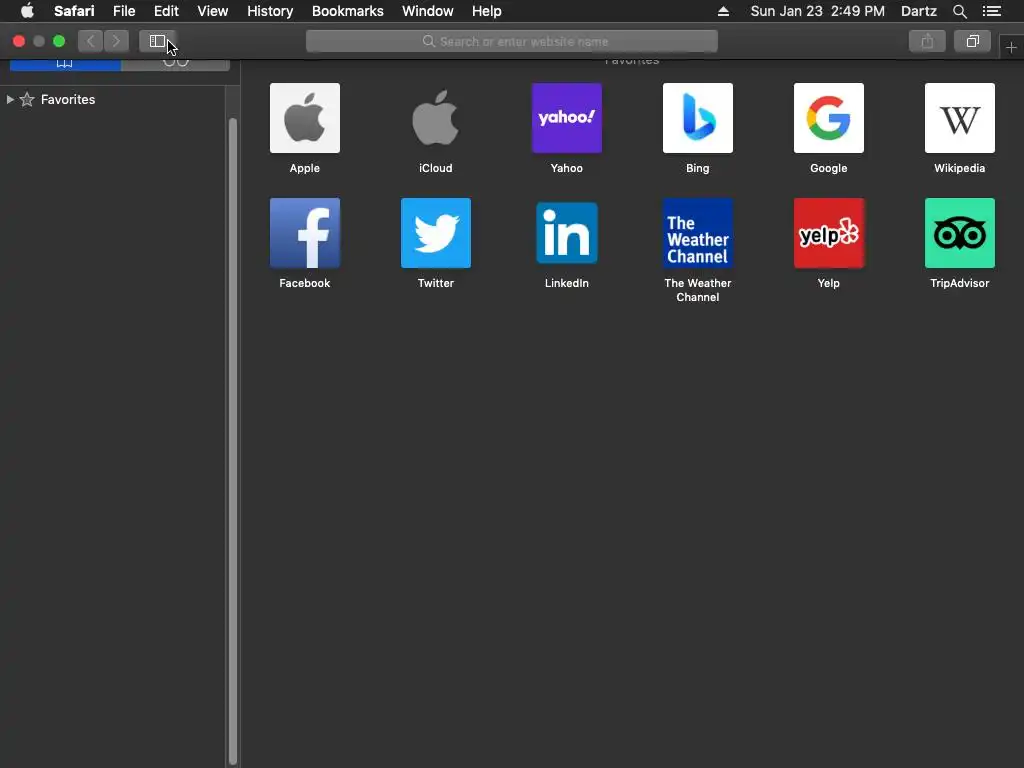Click the date and time in menu bar

[x=817, y=11]
